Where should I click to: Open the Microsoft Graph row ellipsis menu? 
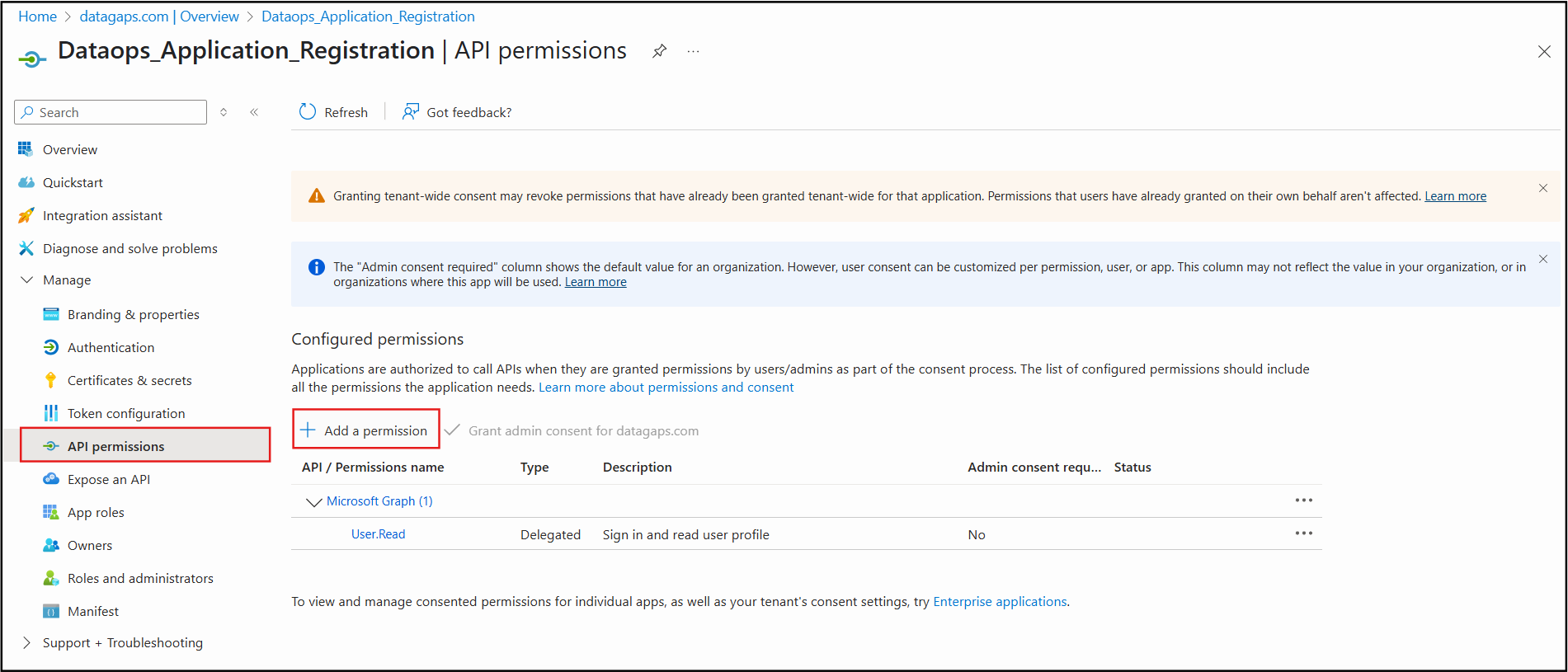pos(1303,500)
